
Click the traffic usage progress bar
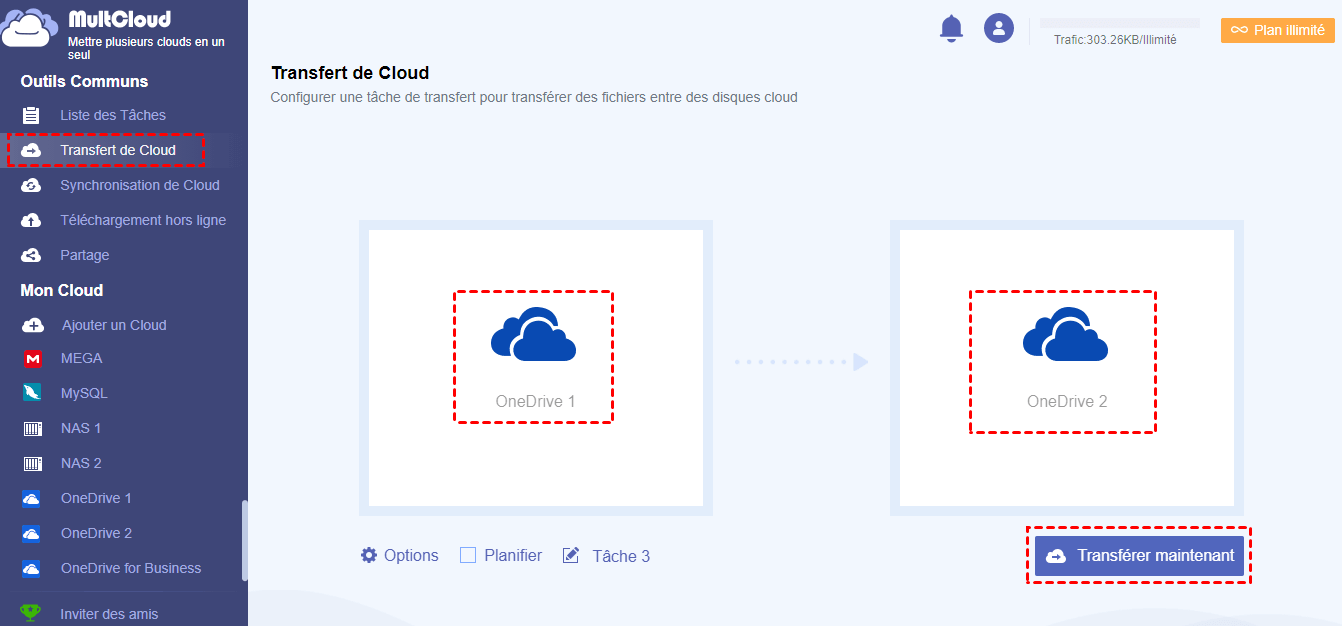point(1119,22)
